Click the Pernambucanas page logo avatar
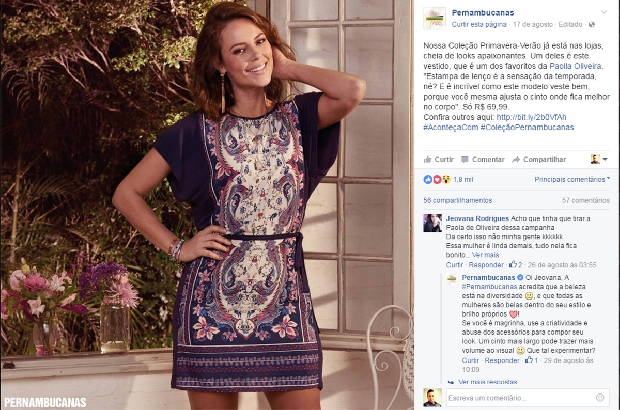The height and width of the screenshot is (410, 620). point(434,18)
